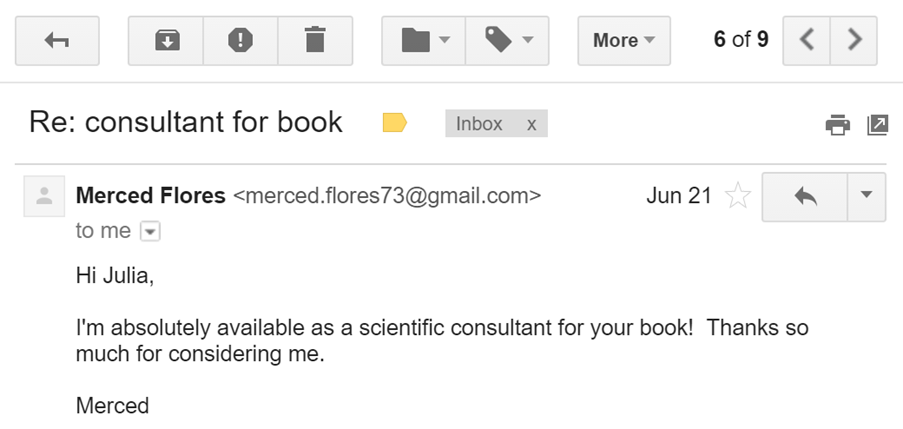The height and width of the screenshot is (429, 903).
Task: Go to the newer conversation arrow
Action: pyautogui.click(x=808, y=40)
